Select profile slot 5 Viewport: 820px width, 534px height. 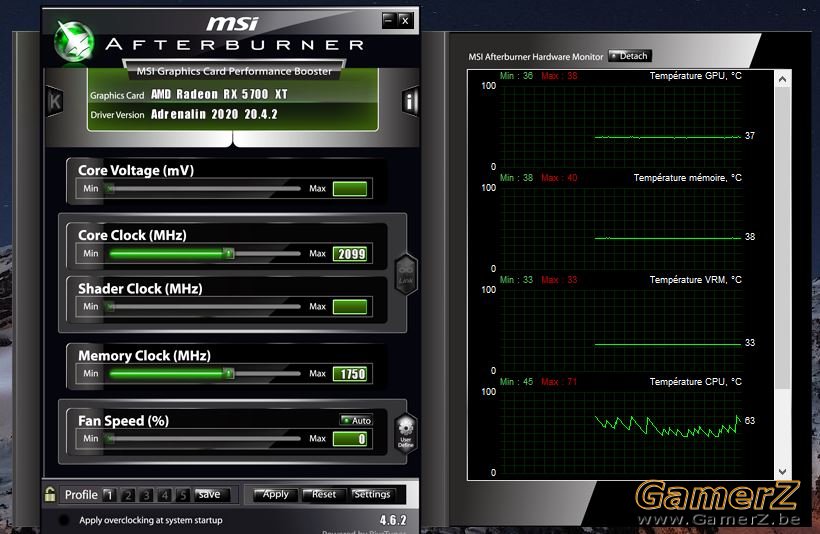(183, 495)
